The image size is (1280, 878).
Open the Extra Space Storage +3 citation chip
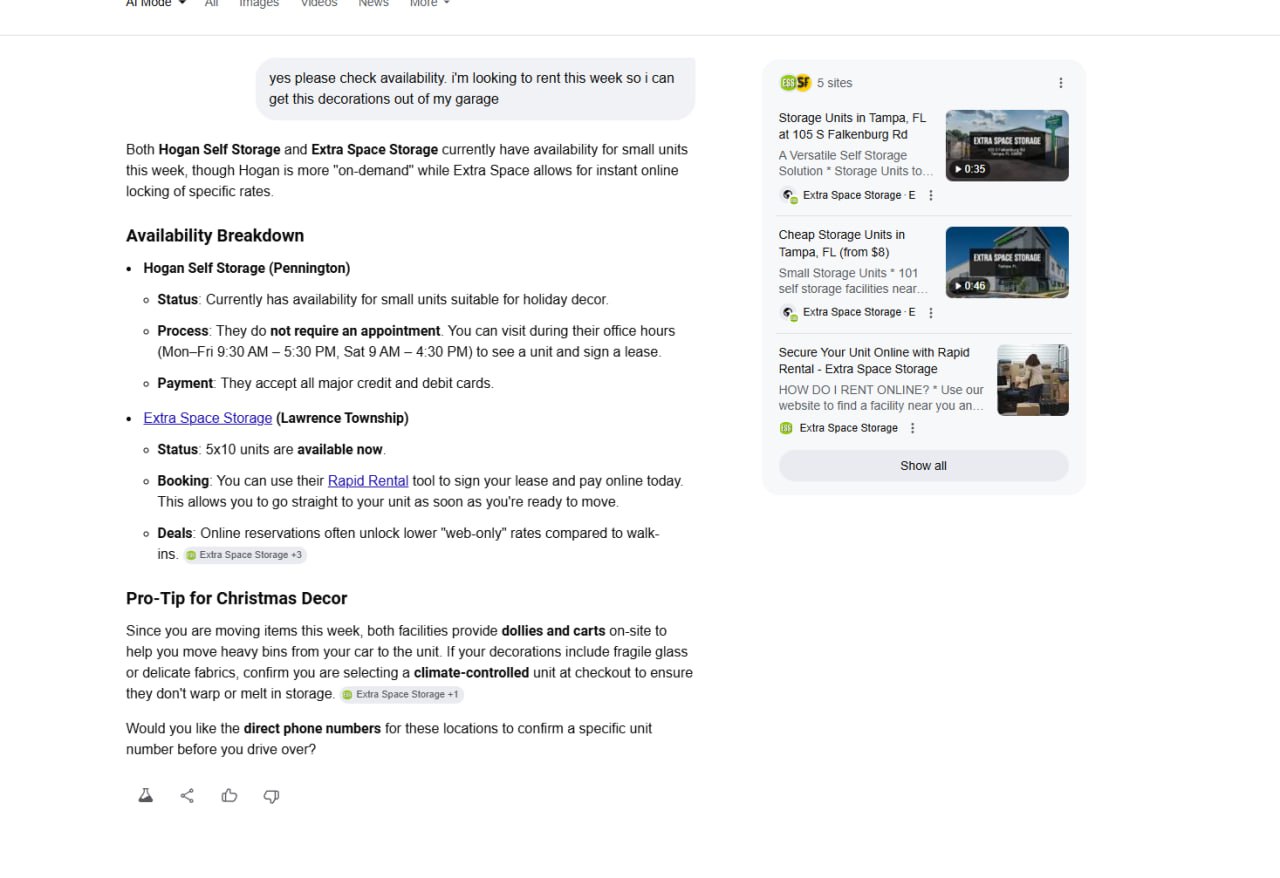245,555
